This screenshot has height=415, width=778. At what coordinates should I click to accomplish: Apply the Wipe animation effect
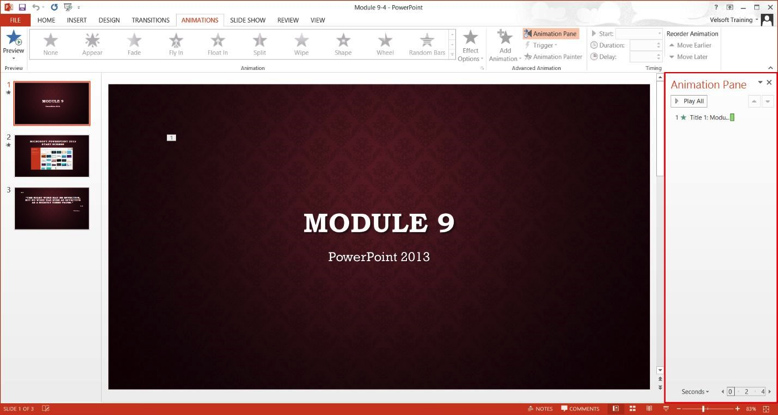click(x=301, y=44)
